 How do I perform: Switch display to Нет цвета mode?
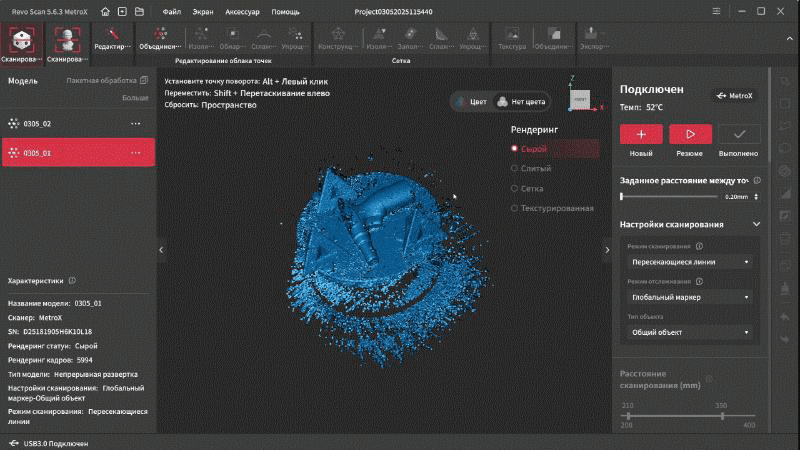coord(521,101)
